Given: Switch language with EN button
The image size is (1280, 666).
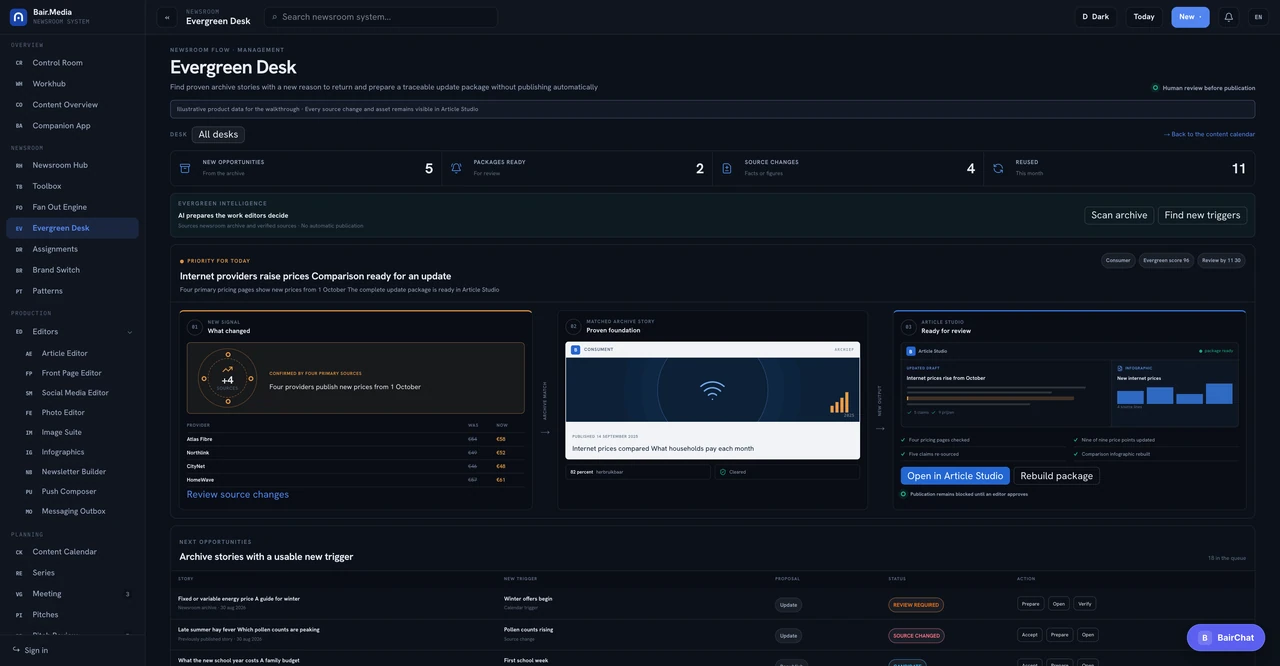Looking at the screenshot, I should point(1258,17).
